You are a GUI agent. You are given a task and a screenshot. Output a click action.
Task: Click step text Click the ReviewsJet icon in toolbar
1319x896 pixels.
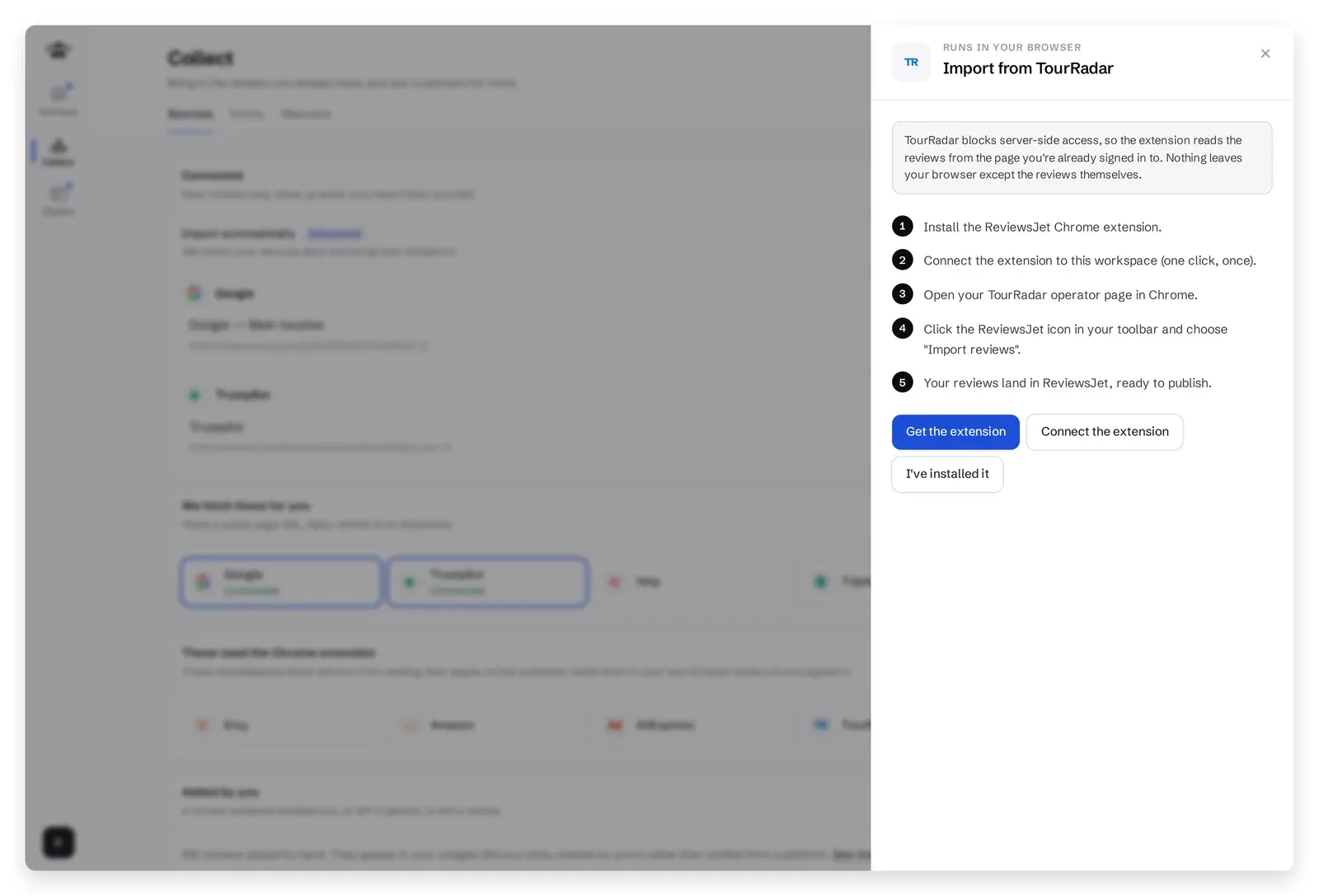1075,339
